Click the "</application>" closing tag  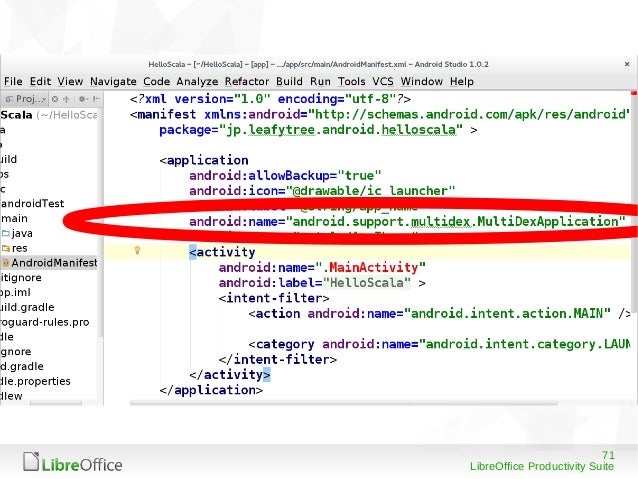click(x=211, y=390)
